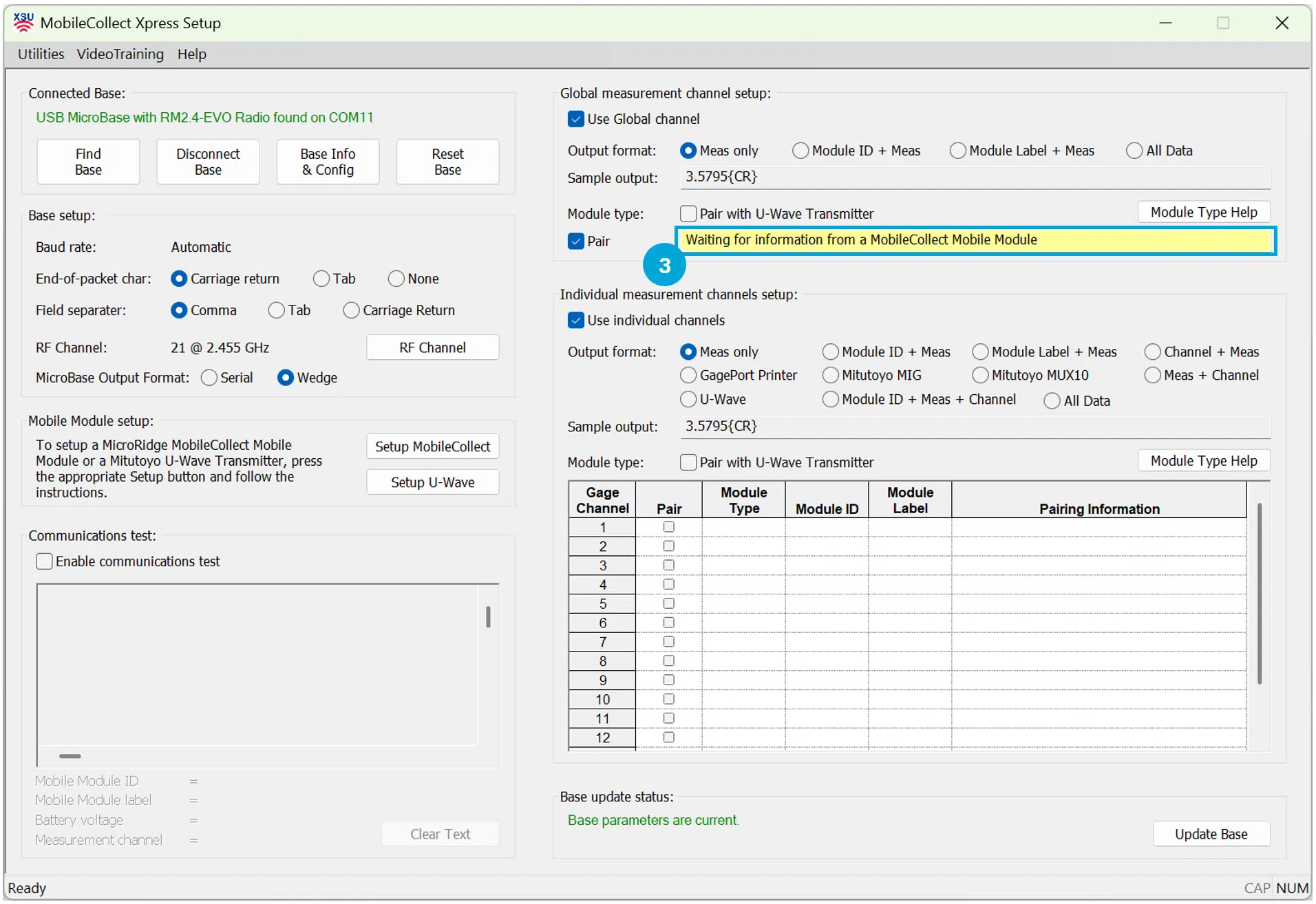
Task: Click the 'Waiting for information' pairing status field
Action: [975, 241]
